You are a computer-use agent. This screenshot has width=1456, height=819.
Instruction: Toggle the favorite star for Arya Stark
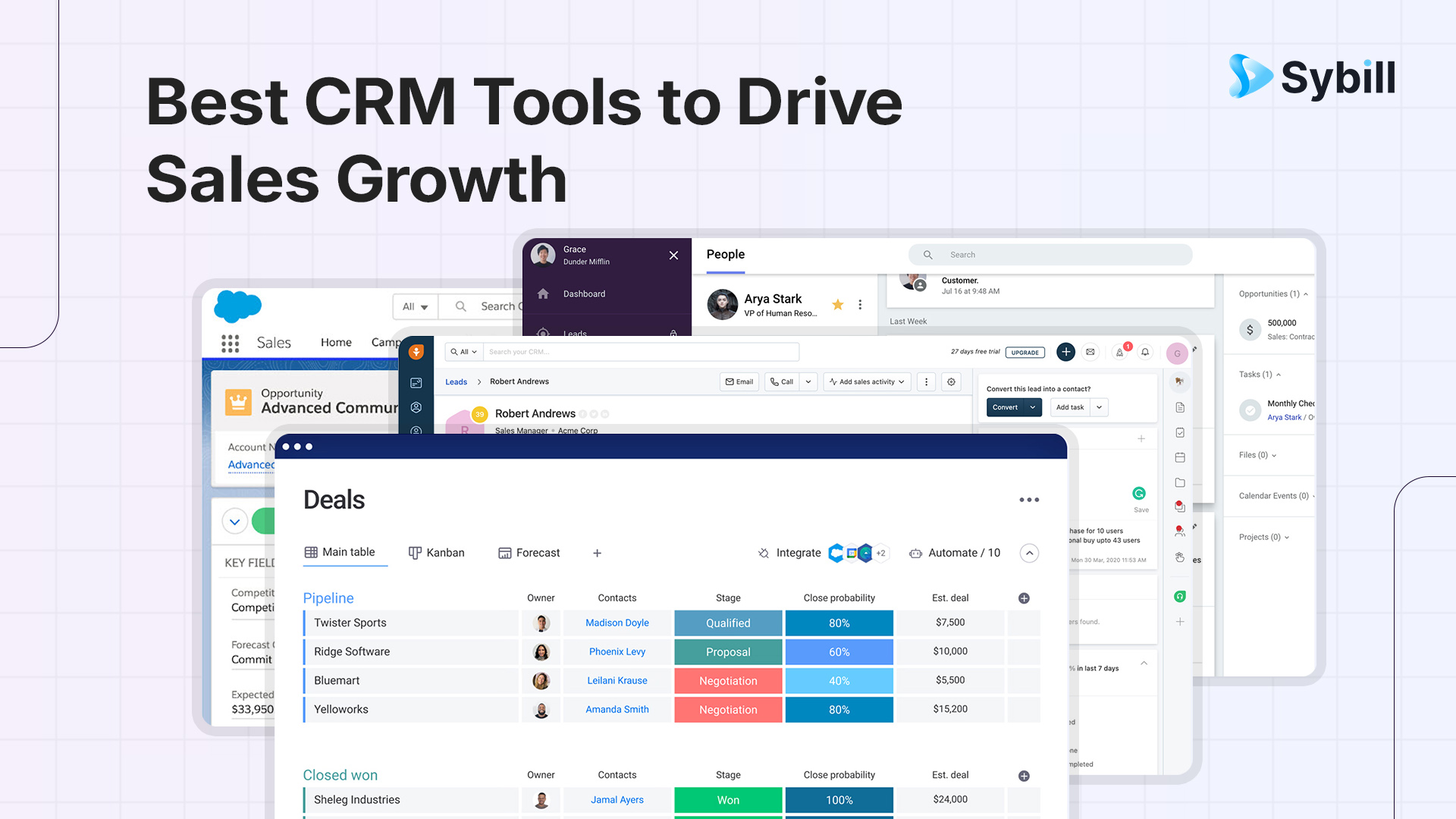837,304
